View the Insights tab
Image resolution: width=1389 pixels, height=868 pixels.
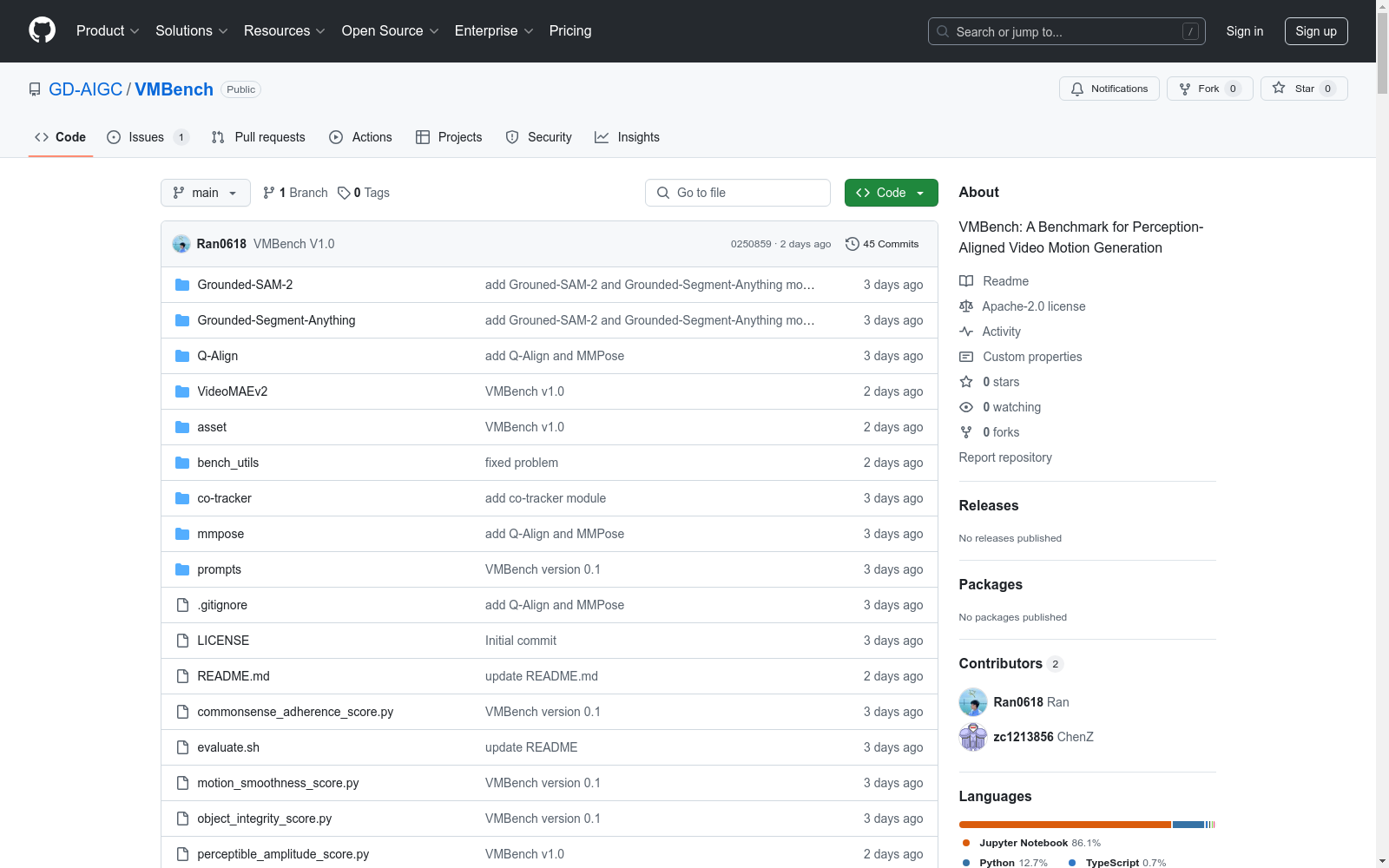tap(627, 137)
